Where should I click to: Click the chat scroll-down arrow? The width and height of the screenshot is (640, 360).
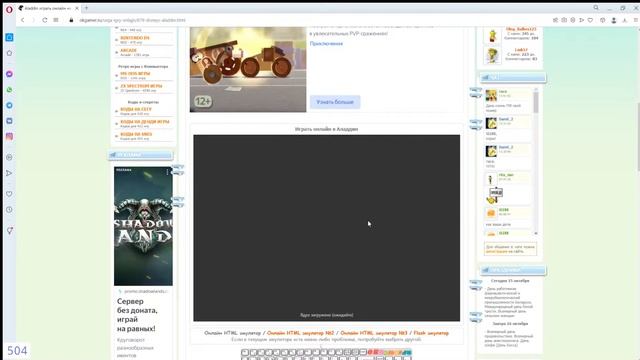[x=536, y=233]
